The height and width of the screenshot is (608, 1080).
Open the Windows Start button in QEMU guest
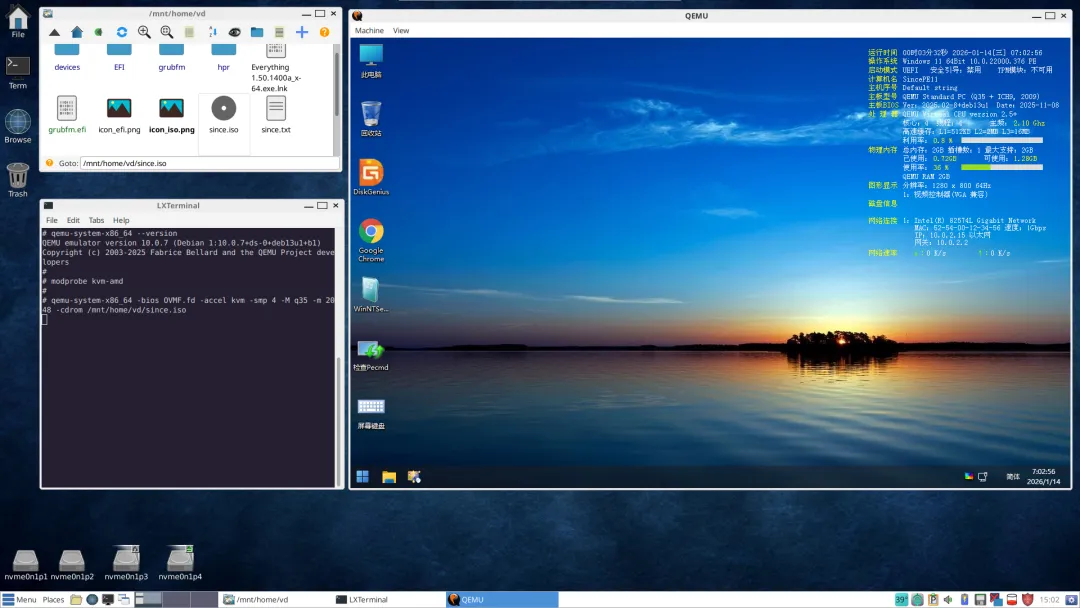click(362, 476)
